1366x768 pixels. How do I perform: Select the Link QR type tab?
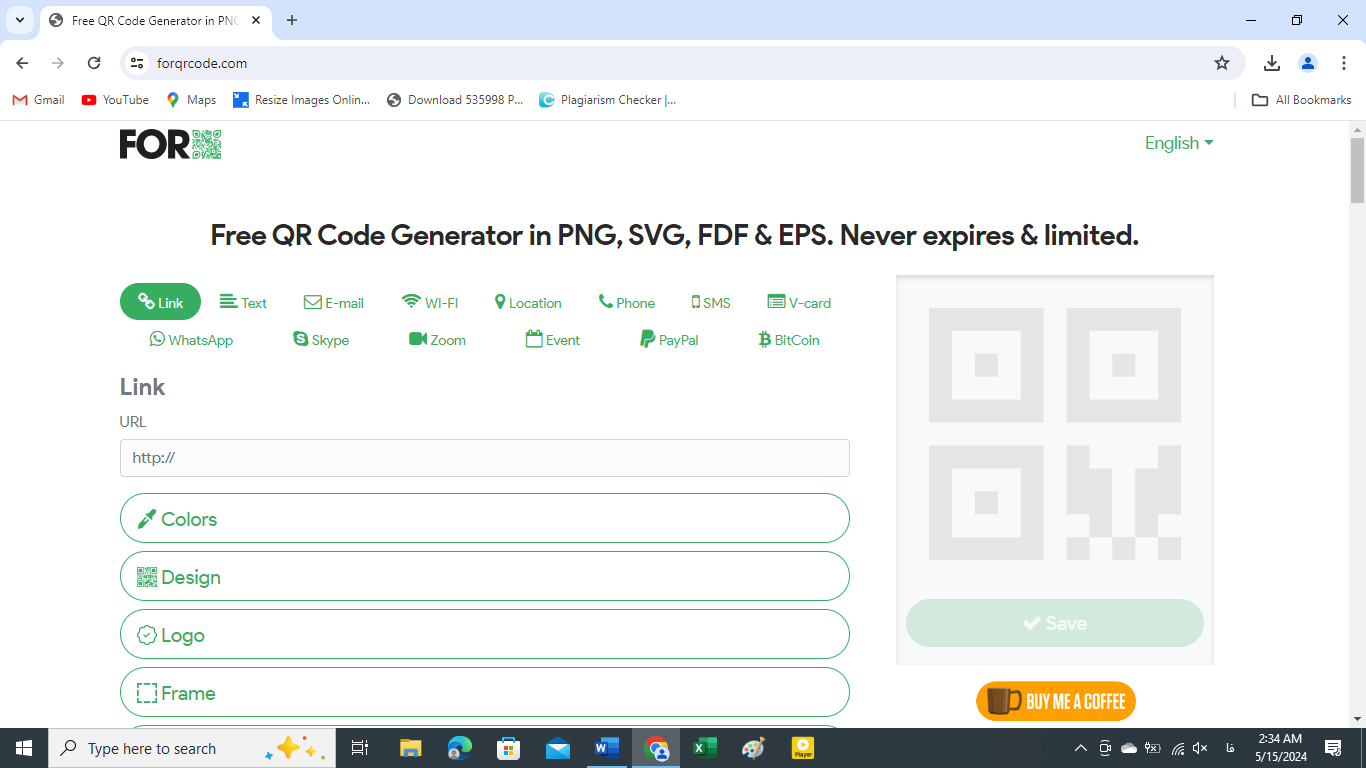click(160, 302)
